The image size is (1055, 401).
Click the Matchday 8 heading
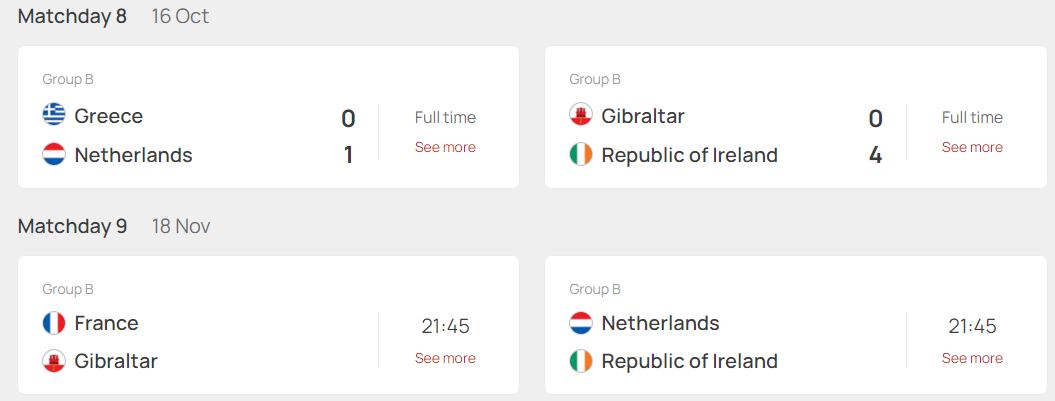72,16
